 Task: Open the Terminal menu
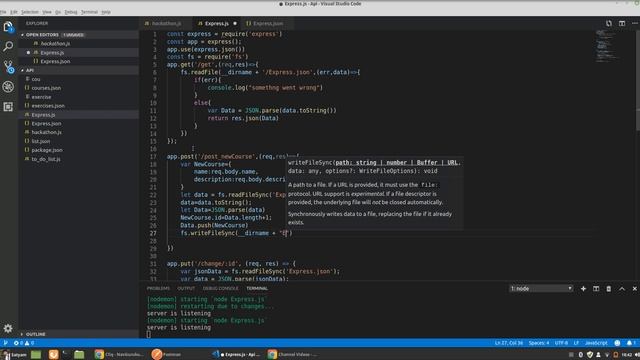[89, 12]
